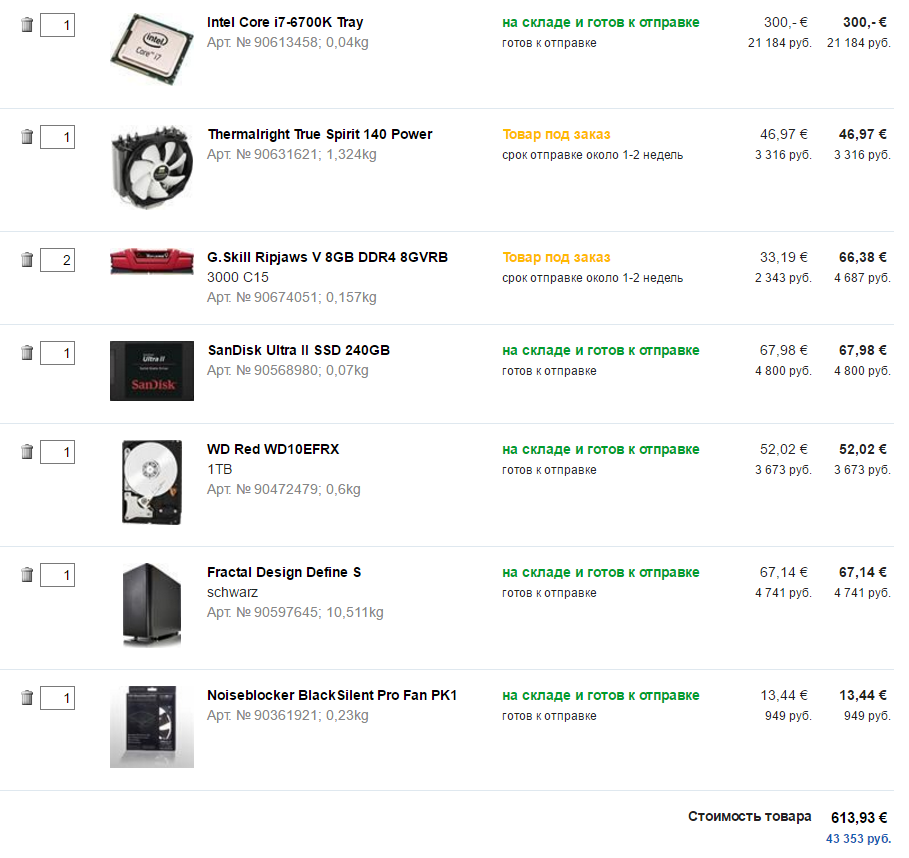
Task: Focus the quantity field for WD Red drive
Action: point(57,452)
